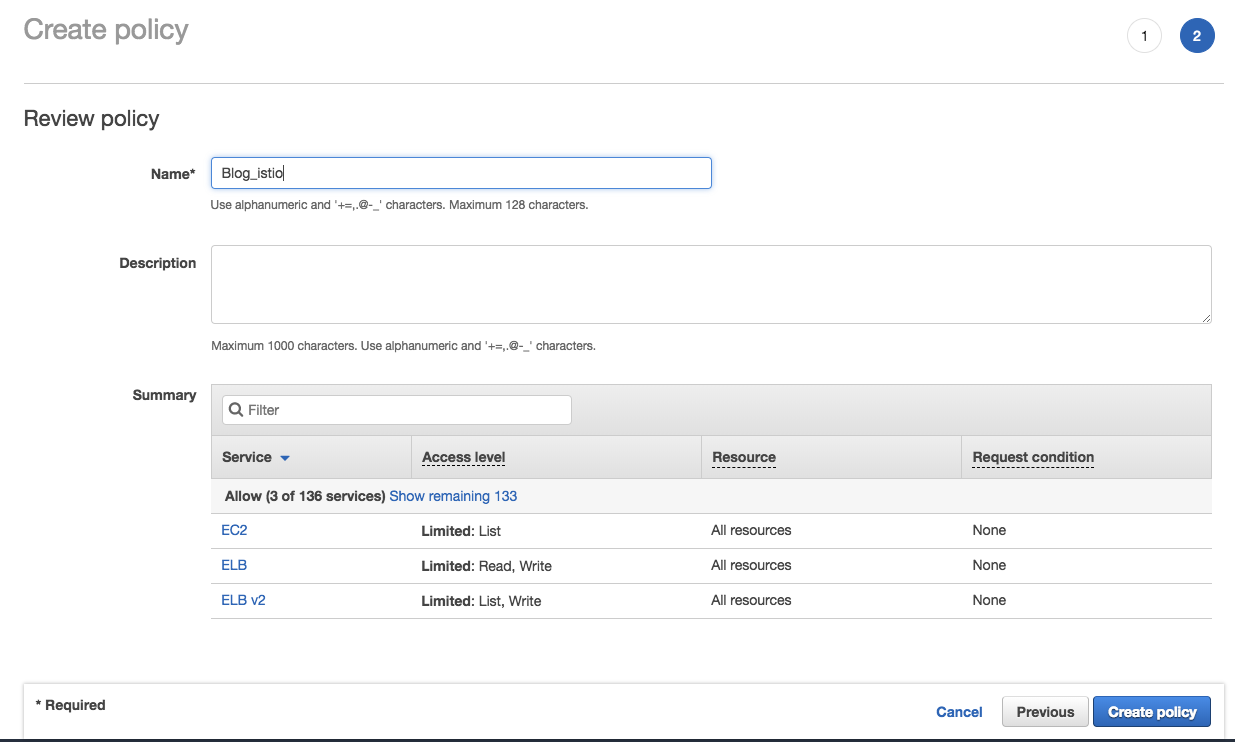Sort by Service column header
This screenshot has height=742, width=1235.
point(247,457)
